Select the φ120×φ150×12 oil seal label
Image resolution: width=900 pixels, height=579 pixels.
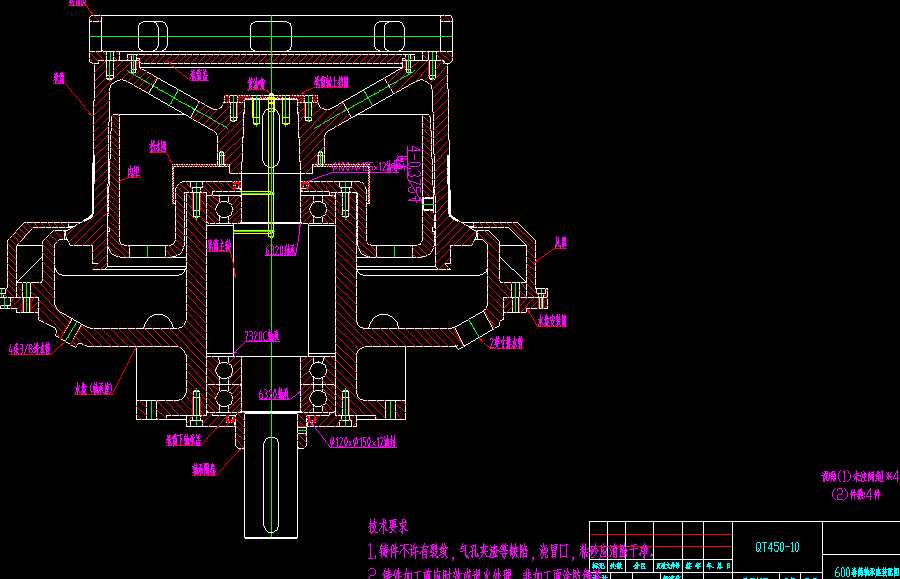(x=363, y=442)
